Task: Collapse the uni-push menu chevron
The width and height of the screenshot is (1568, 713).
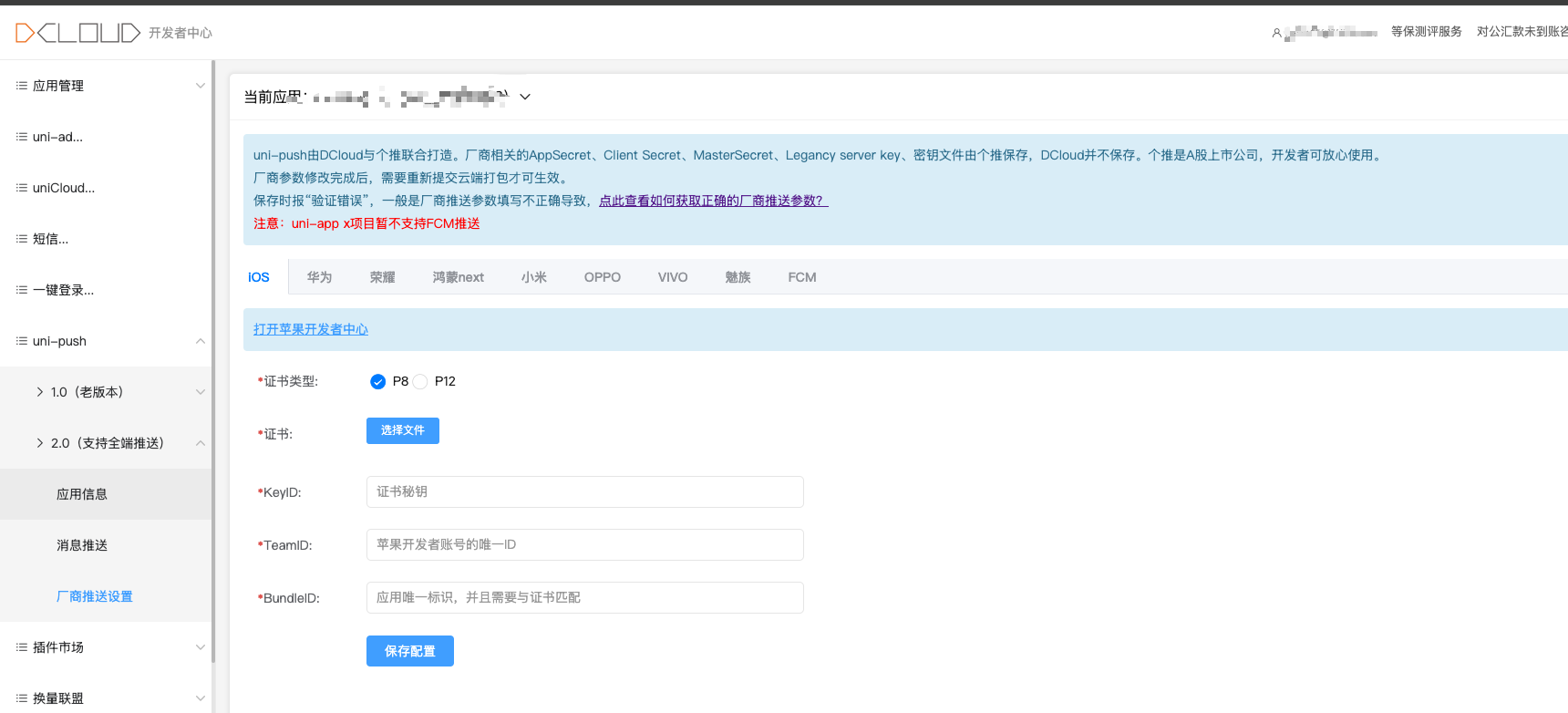Action: coord(201,341)
